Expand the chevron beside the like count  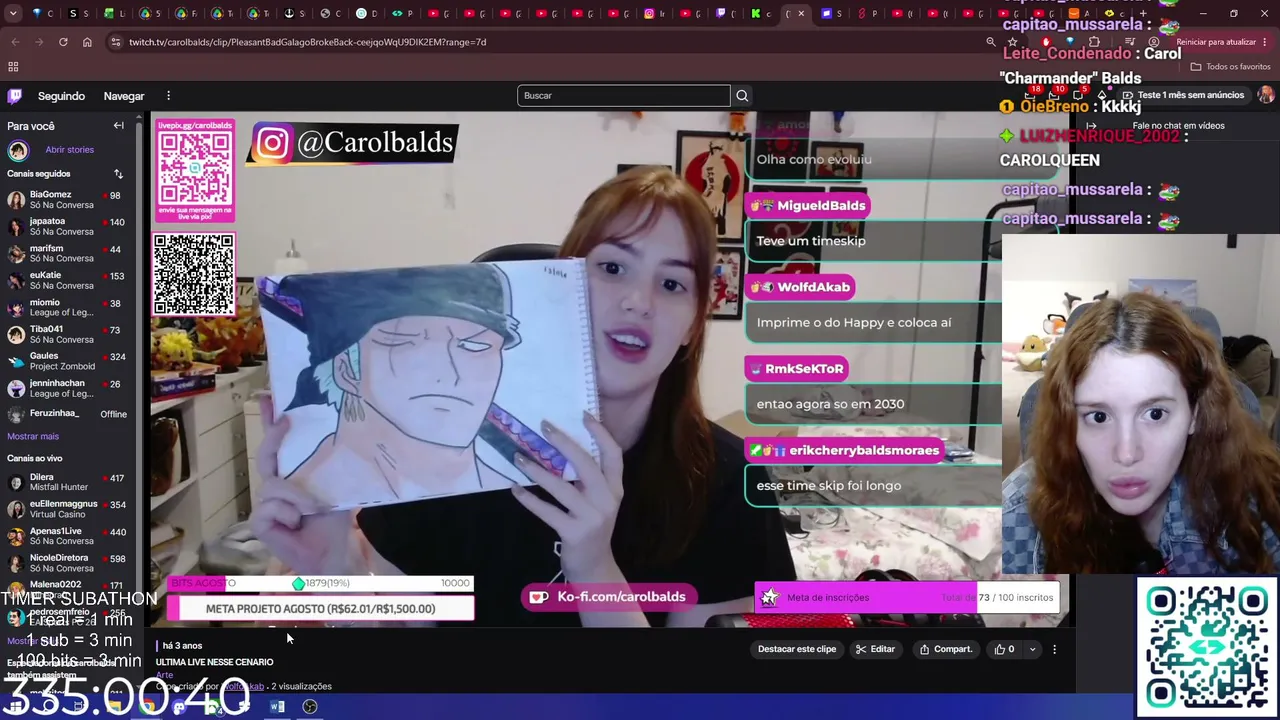click(1033, 649)
